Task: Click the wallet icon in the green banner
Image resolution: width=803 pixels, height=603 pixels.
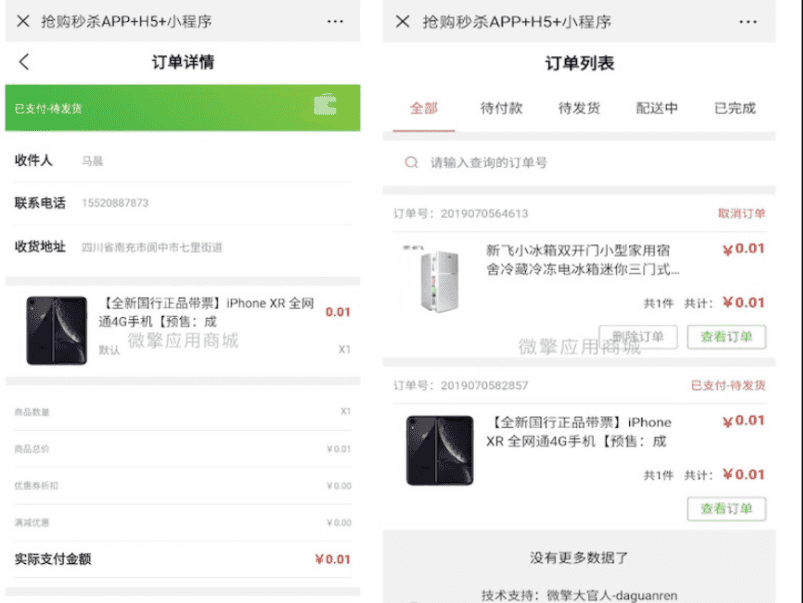Action: tap(325, 106)
